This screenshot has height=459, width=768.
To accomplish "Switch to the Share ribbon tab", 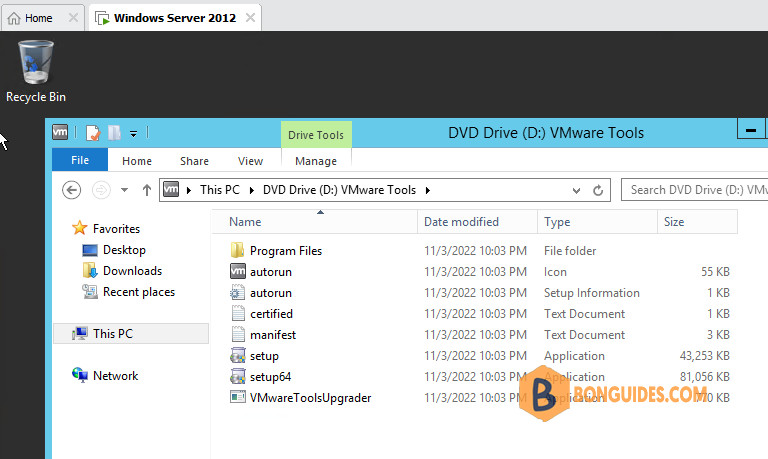I will (x=194, y=161).
